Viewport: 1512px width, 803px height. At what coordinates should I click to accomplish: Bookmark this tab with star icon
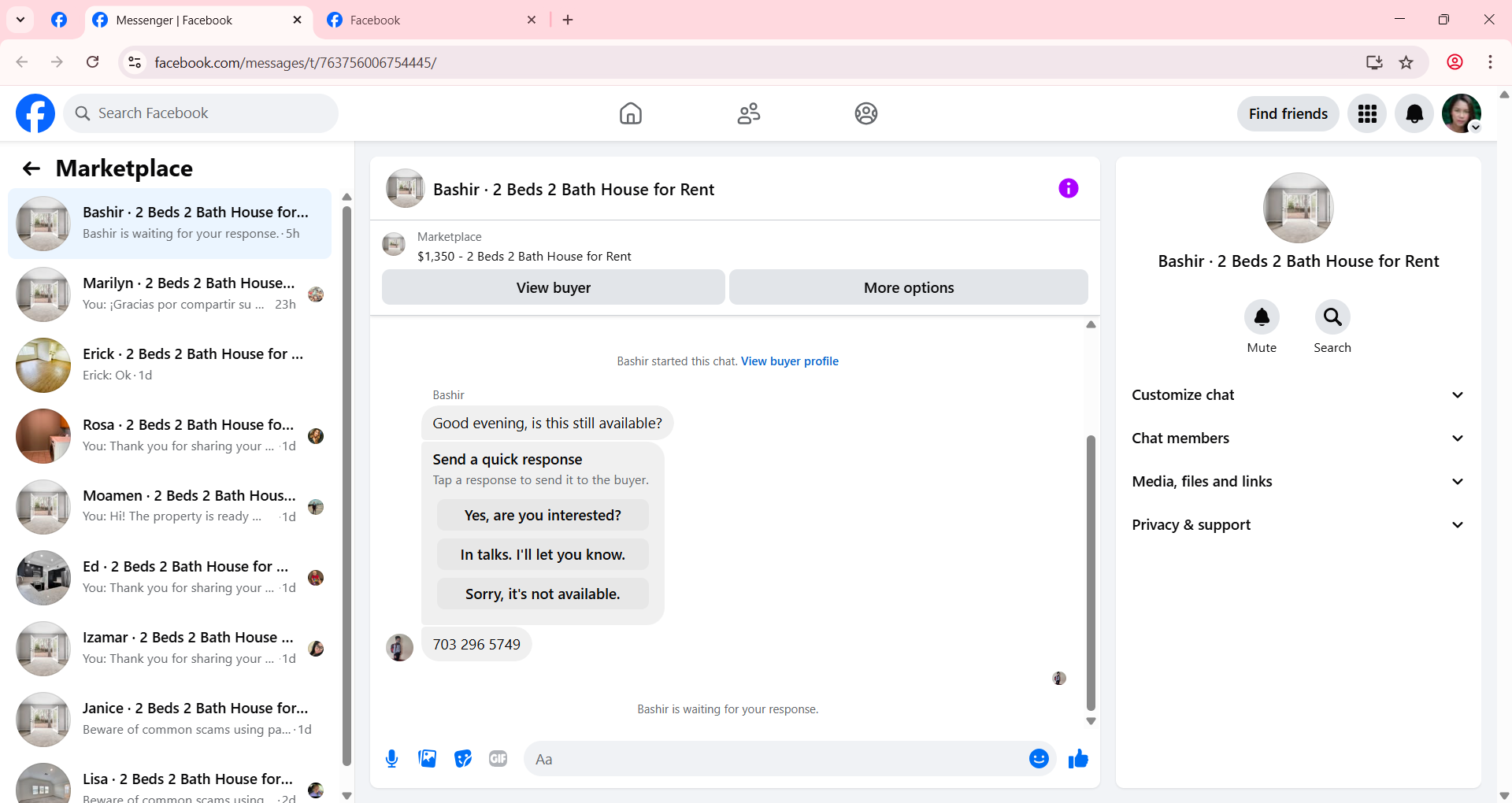coord(1406,62)
